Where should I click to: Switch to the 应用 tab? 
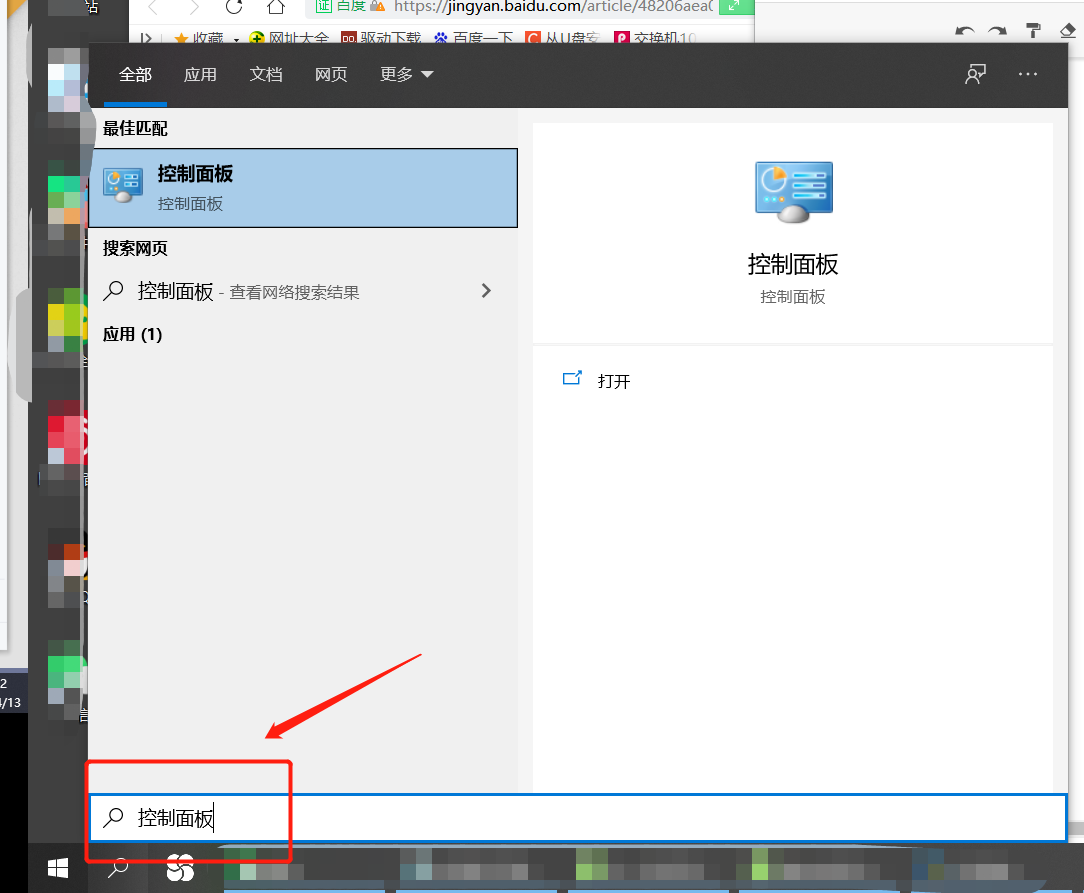click(200, 73)
